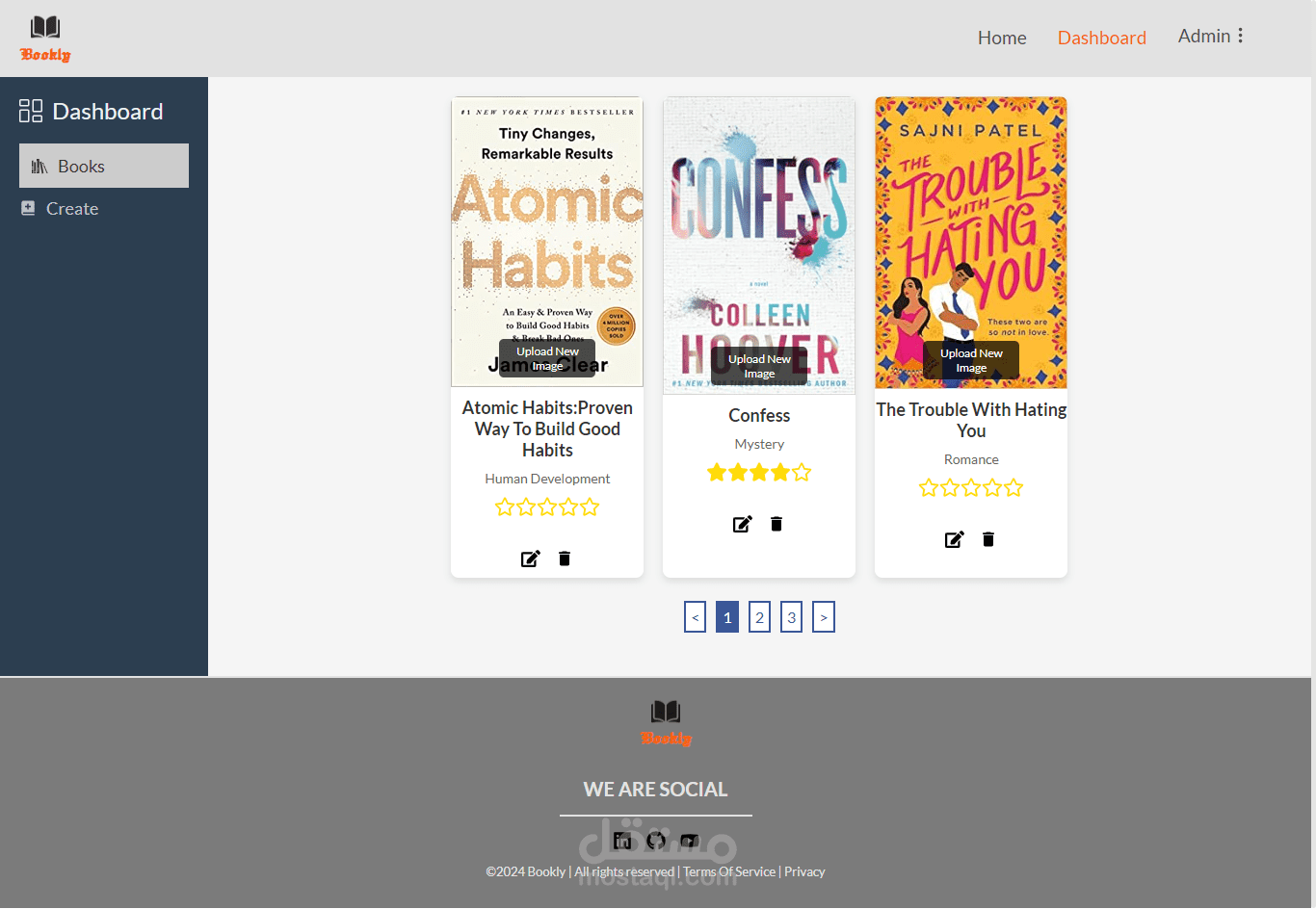
Task: Click the 'Dashboard' sidebar heading text
Action: point(108,112)
